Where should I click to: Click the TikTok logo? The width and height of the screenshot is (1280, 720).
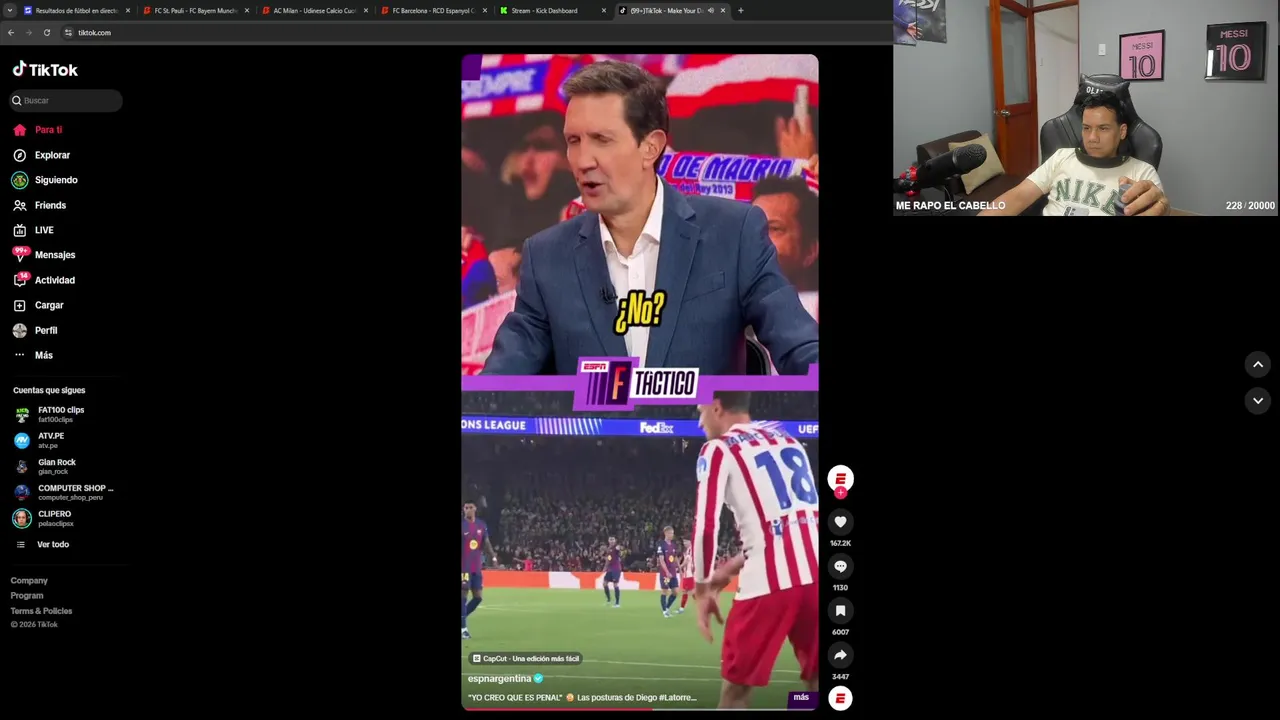coord(45,70)
